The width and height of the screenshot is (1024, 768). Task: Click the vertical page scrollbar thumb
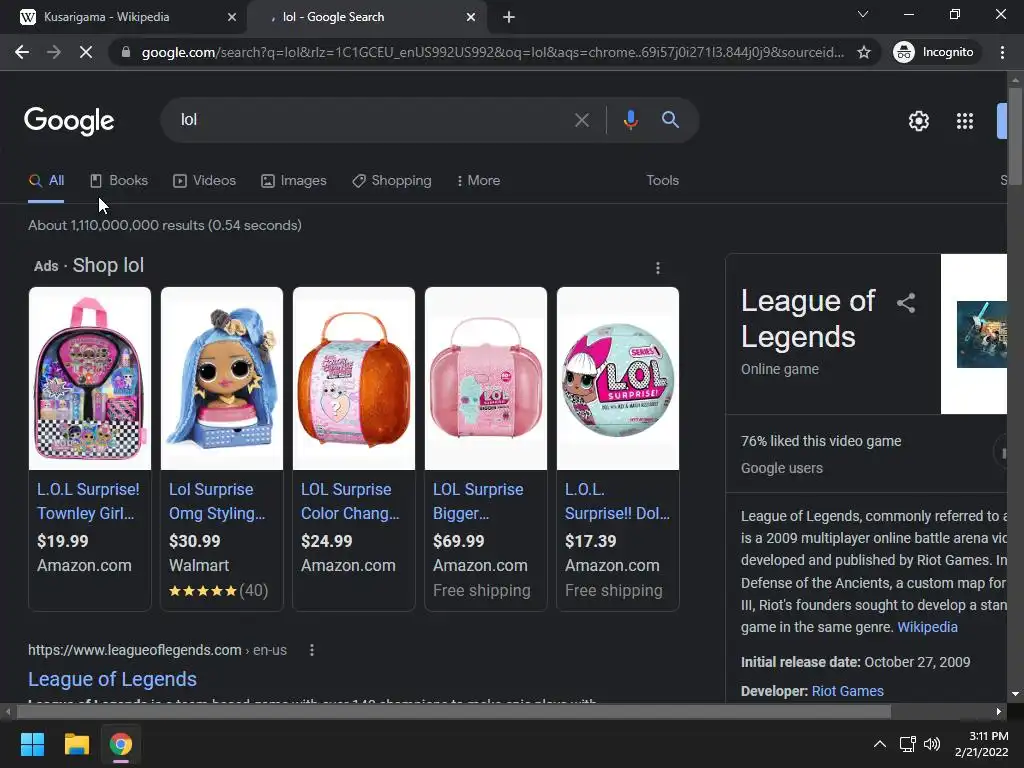point(1015,136)
